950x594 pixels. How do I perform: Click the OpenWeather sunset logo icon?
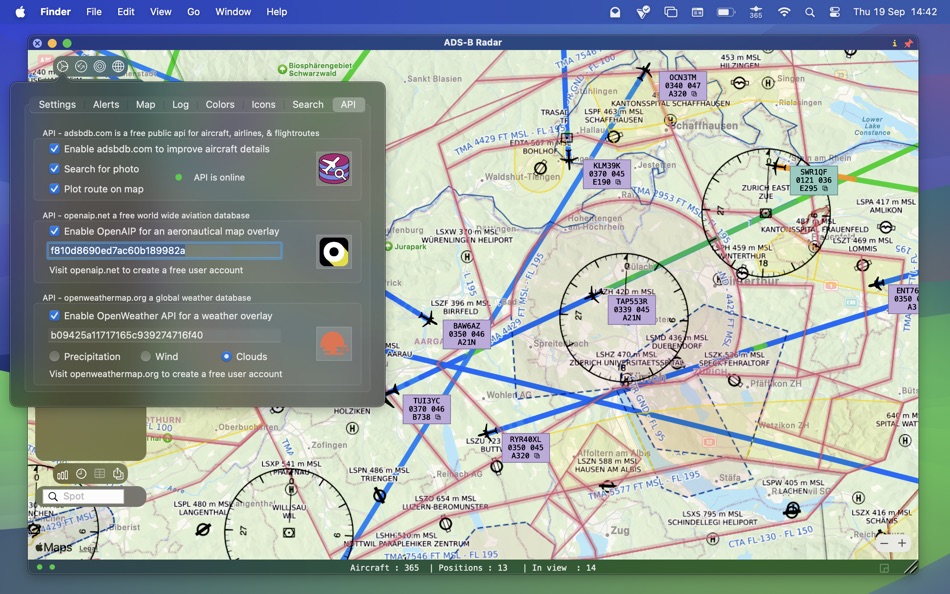334,344
